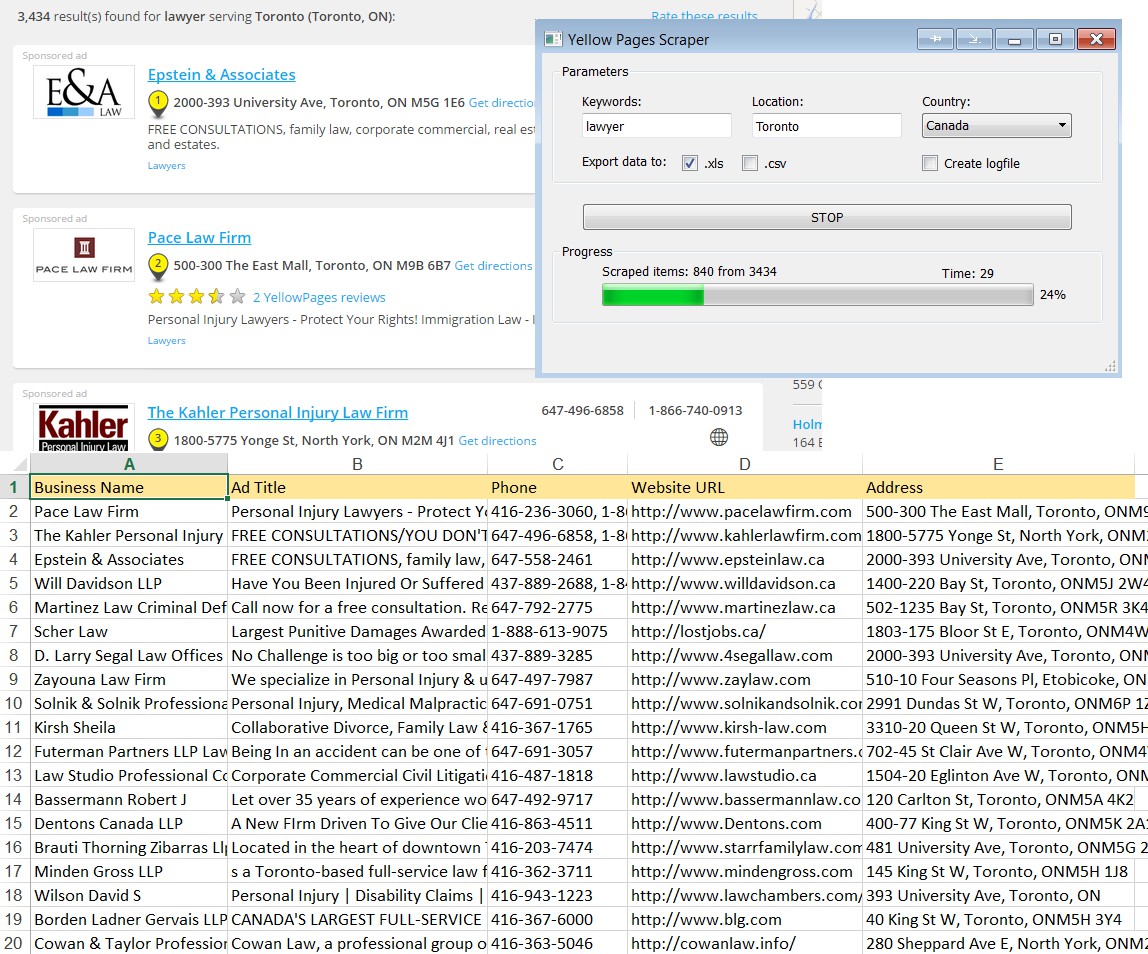Select row 1 header in spreadsheet
The height and width of the screenshot is (954, 1148).
(x=14, y=488)
